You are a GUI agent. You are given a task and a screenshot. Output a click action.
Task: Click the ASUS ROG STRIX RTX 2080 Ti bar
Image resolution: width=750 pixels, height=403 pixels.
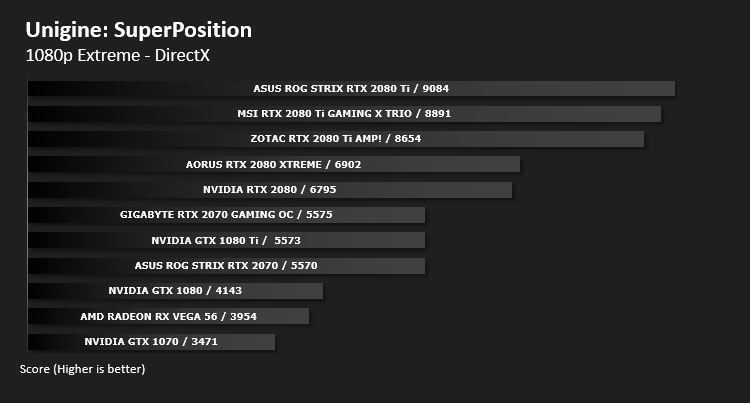(351, 88)
